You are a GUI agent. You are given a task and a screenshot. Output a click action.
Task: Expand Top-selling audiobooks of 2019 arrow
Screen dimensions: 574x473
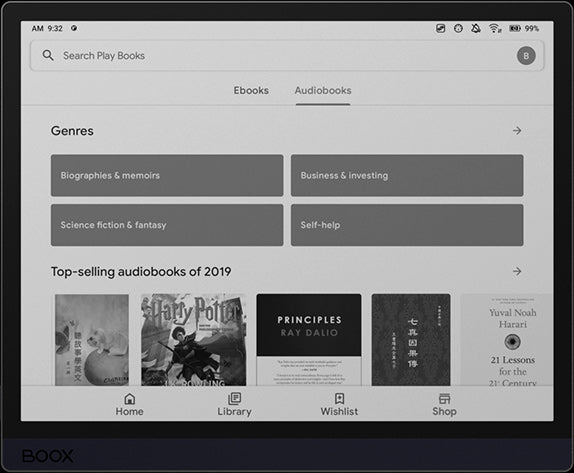click(x=517, y=271)
